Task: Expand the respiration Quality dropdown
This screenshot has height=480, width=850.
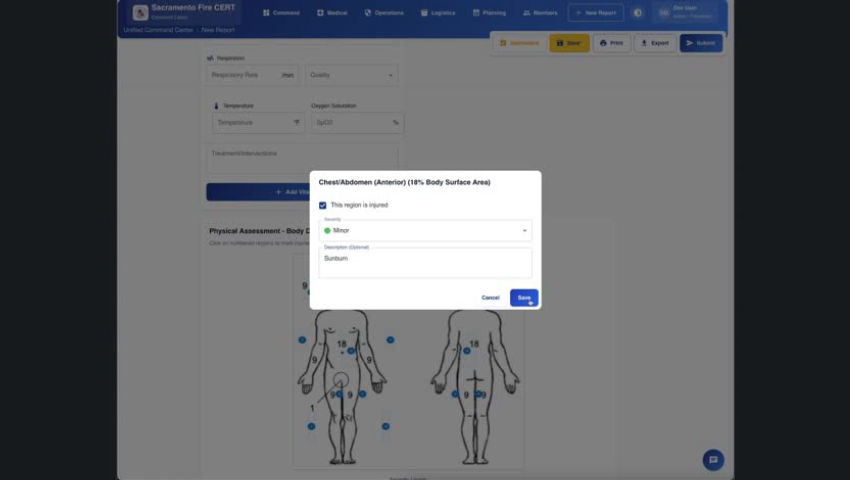Action: (351, 75)
